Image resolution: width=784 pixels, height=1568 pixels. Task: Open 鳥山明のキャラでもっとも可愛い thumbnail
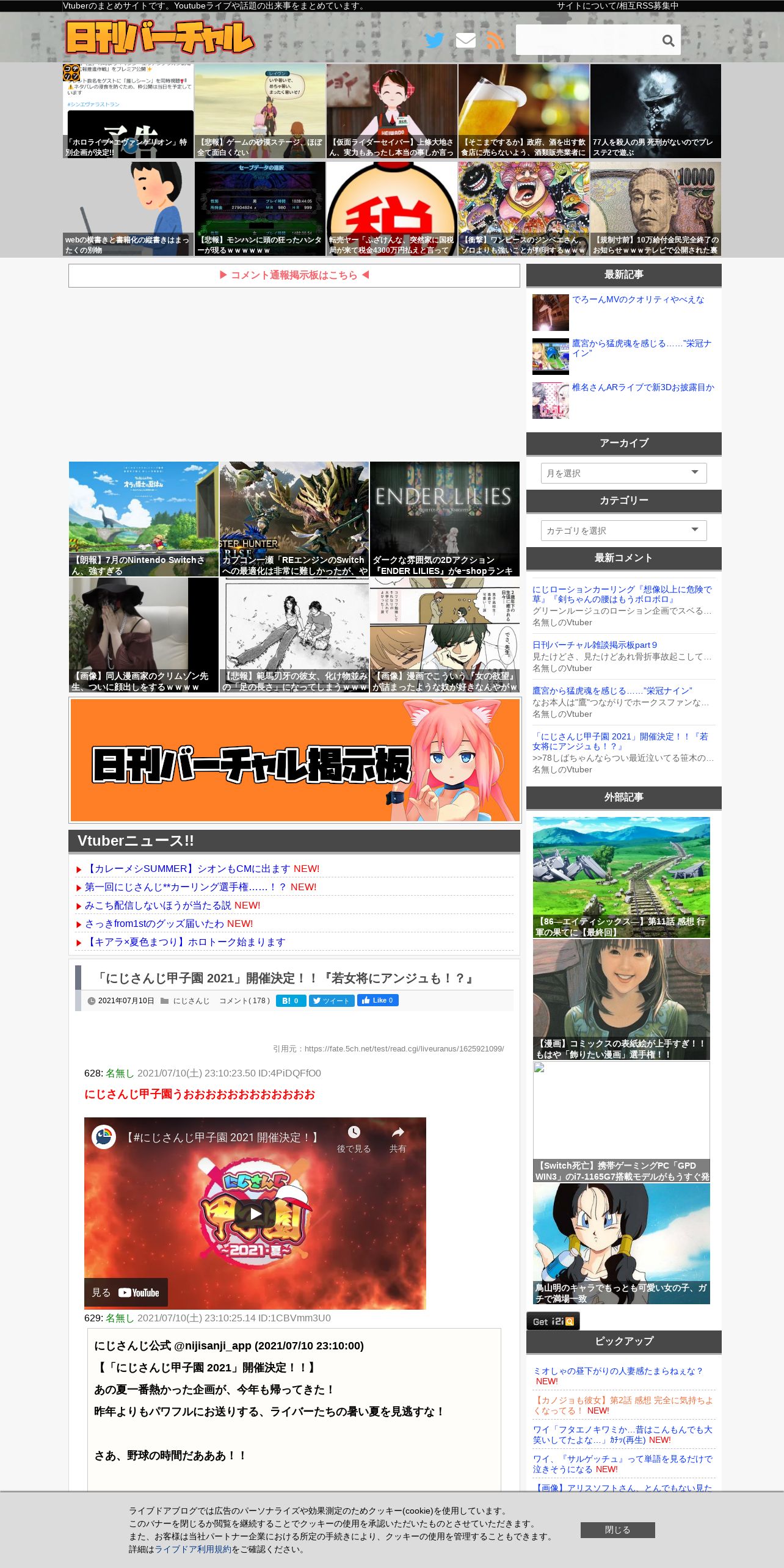[622, 1244]
